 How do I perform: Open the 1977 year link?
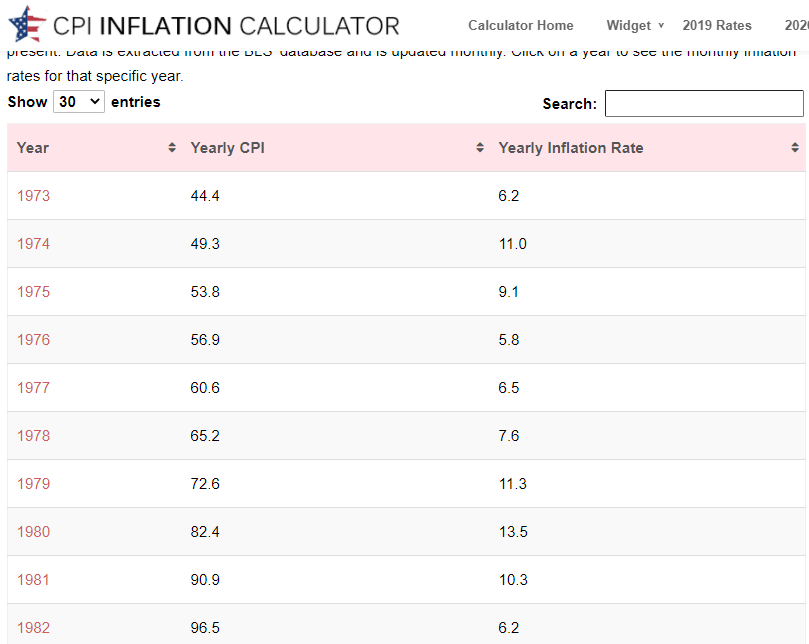[x=33, y=388]
